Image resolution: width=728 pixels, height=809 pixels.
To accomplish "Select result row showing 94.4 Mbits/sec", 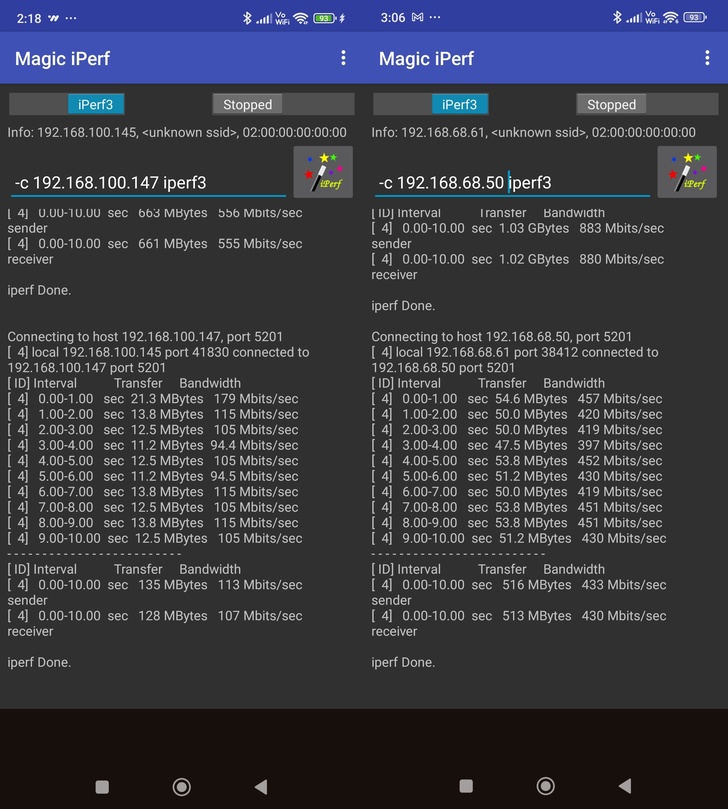I will coord(153,445).
